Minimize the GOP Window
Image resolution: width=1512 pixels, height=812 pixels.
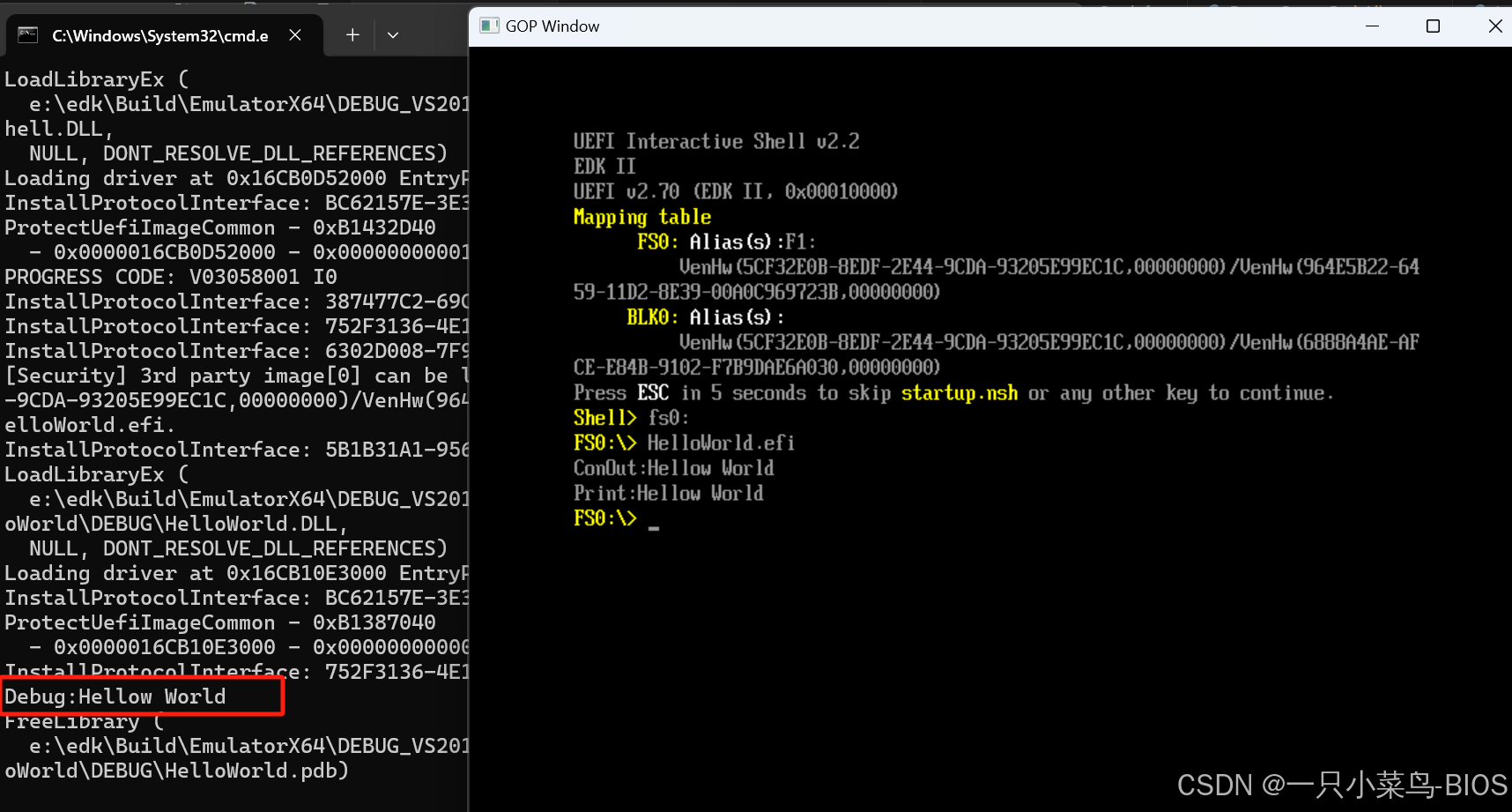(x=1372, y=26)
